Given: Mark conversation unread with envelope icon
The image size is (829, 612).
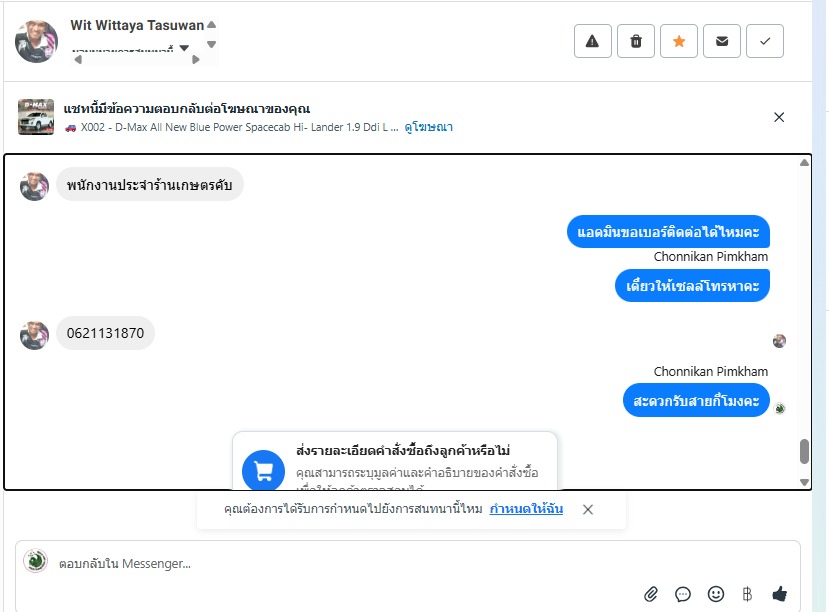Looking at the screenshot, I should point(722,41).
